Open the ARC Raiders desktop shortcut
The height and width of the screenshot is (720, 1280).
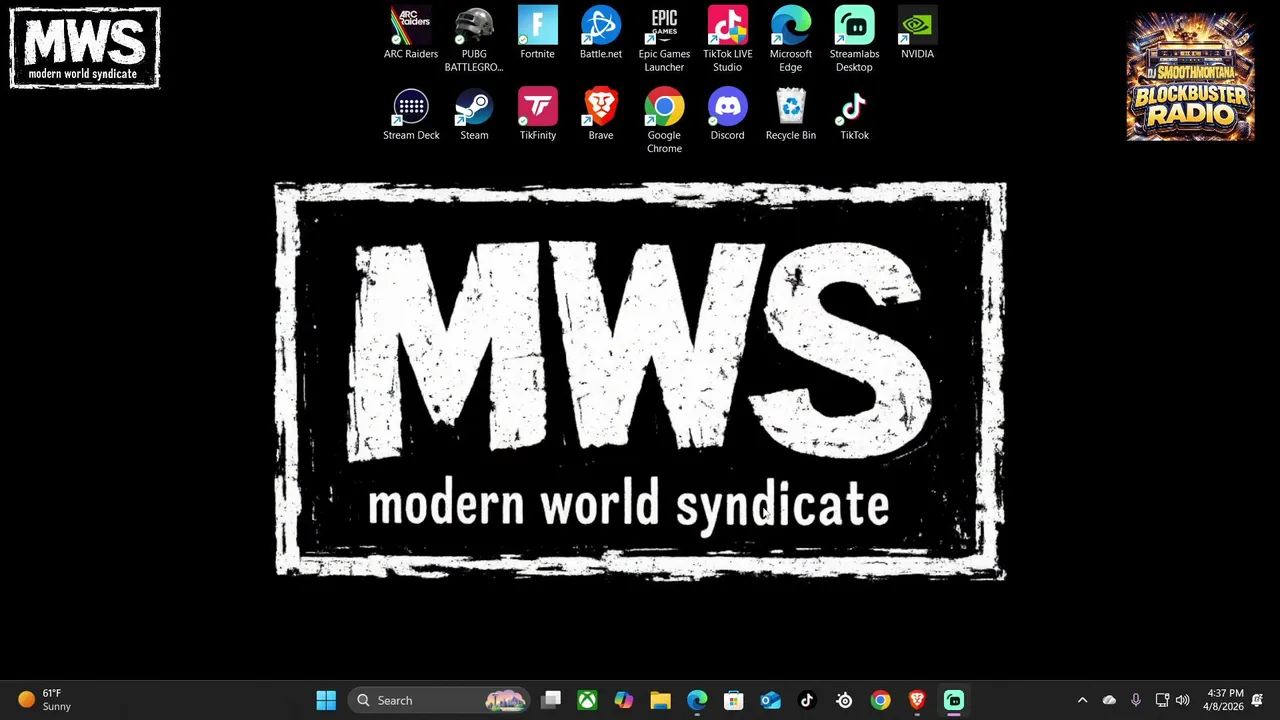(x=410, y=34)
